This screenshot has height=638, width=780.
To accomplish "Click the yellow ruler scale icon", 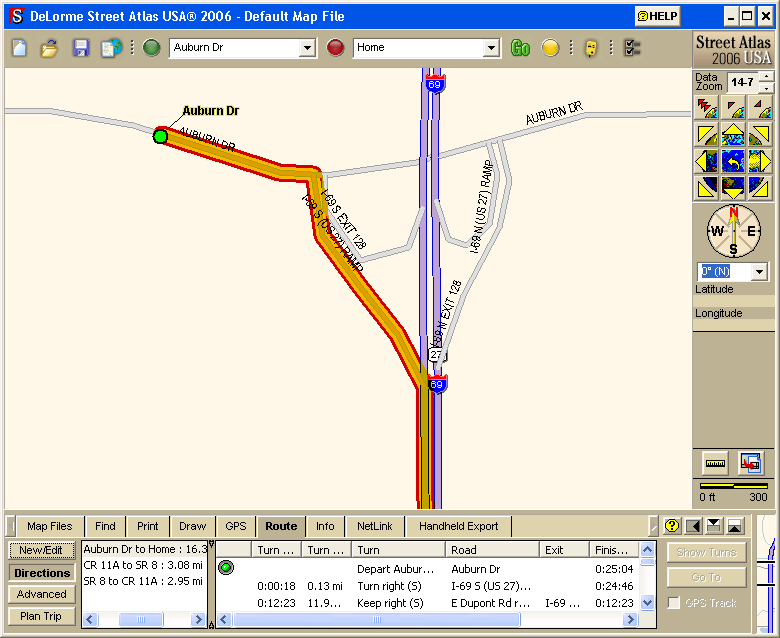I will [715, 463].
